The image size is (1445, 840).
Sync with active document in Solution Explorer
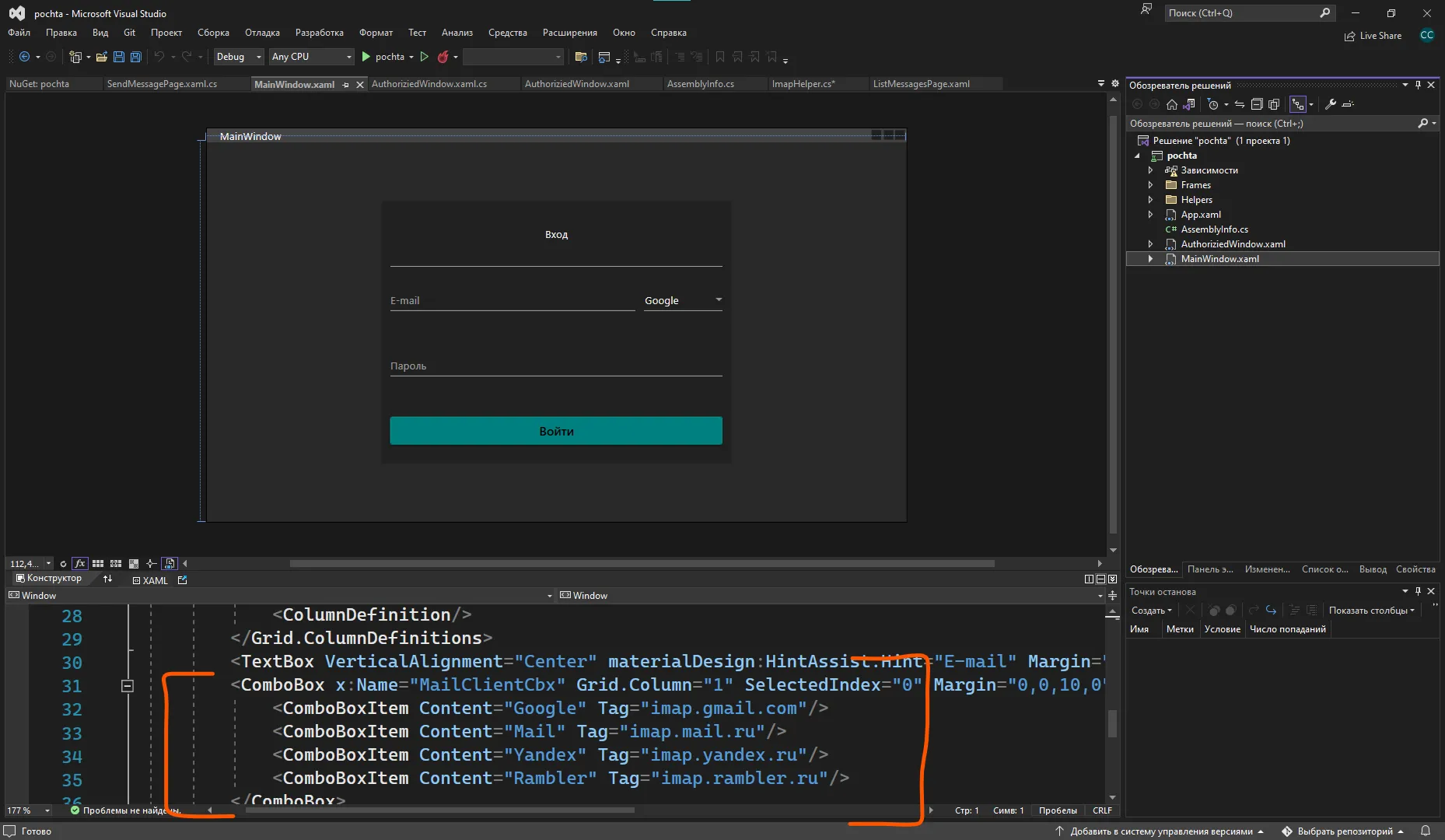(1240, 104)
